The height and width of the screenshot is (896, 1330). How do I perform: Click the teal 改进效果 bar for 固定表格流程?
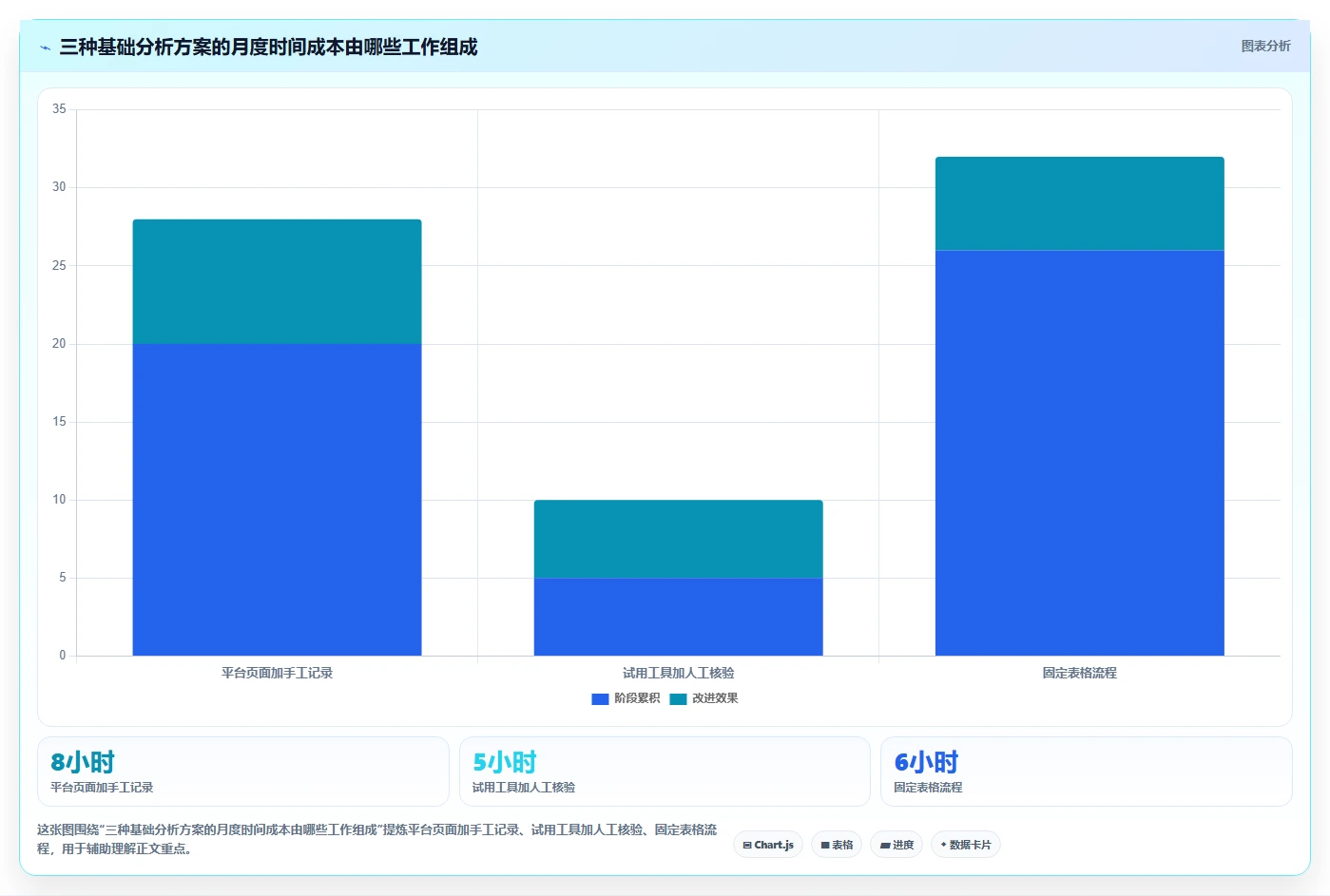pyautogui.click(x=1079, y=203)
